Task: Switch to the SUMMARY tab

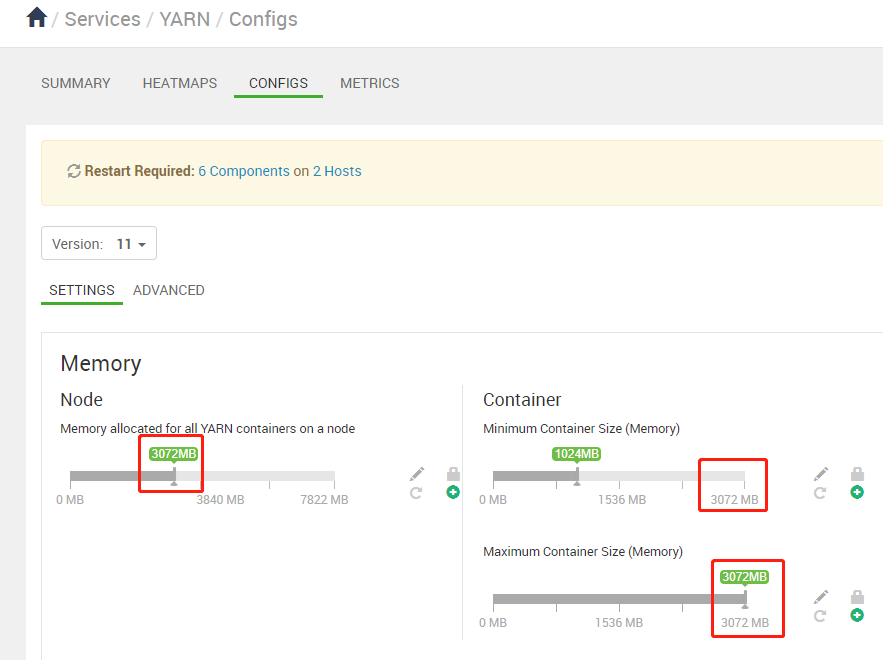Action: click(75, 83)
